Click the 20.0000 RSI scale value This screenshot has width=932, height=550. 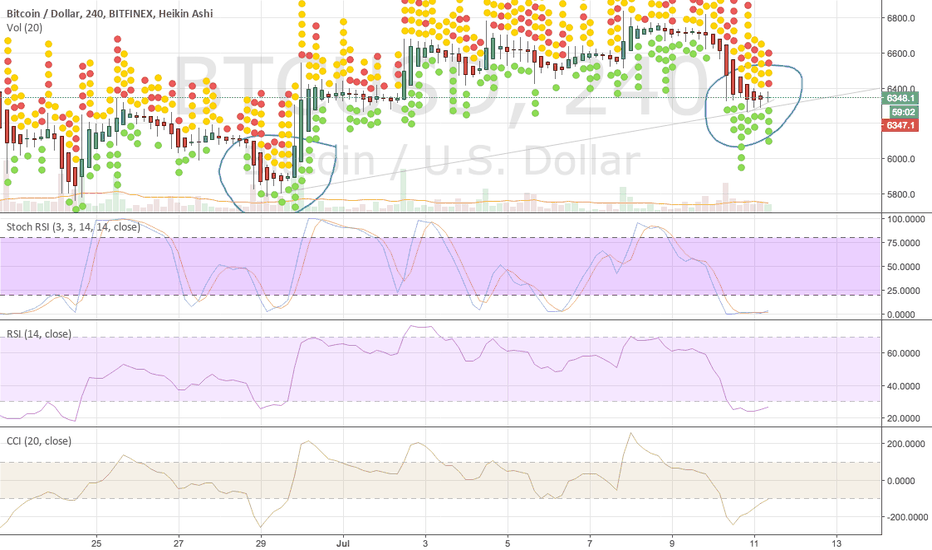(x=901, y=418)
